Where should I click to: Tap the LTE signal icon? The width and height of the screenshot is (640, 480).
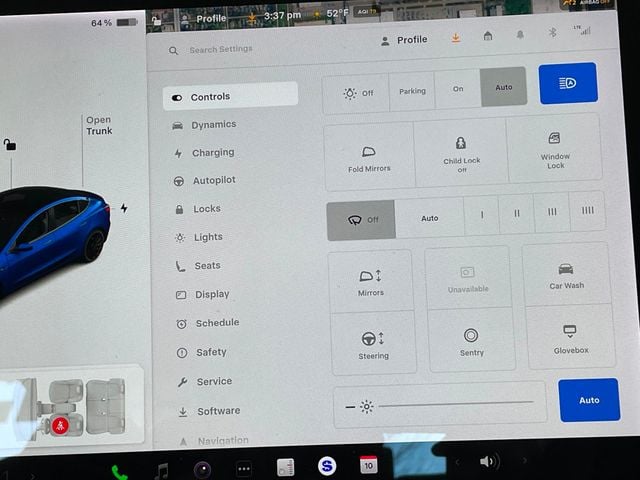pyautogui.click(x=582, y=30)
